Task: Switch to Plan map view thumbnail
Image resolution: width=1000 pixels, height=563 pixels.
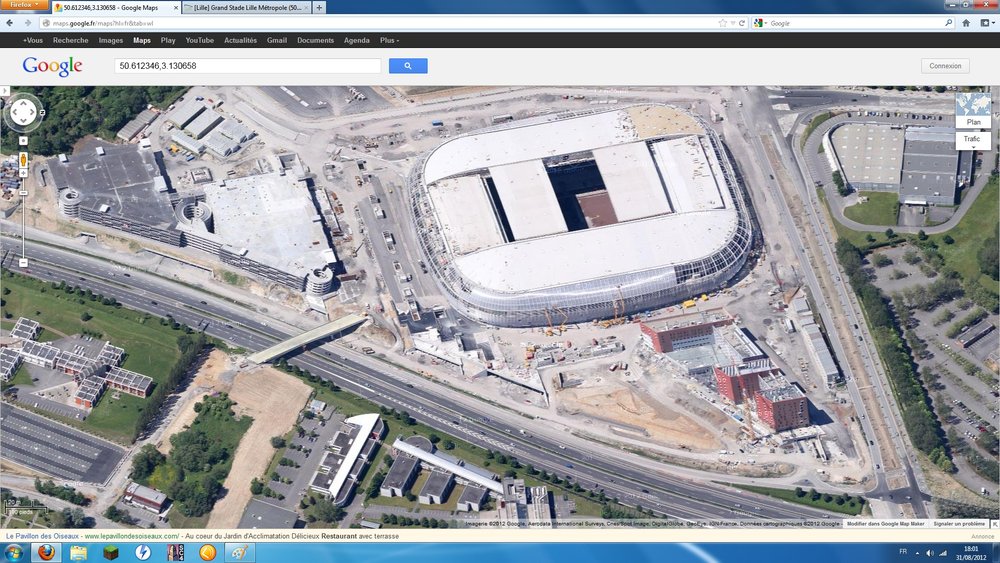Action: pos(973,110)
